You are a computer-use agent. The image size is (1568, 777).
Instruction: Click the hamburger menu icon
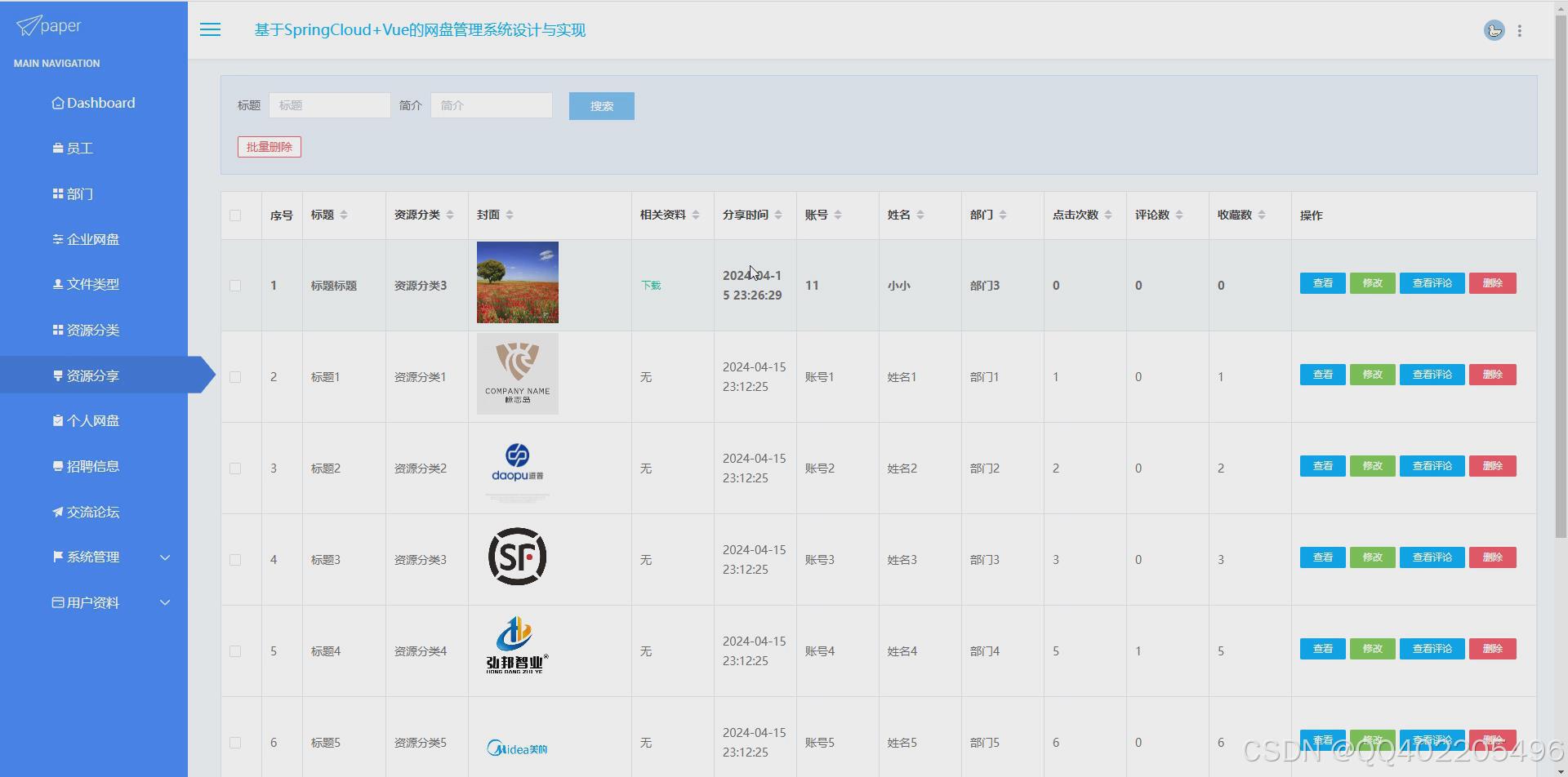tap(210, 29)
